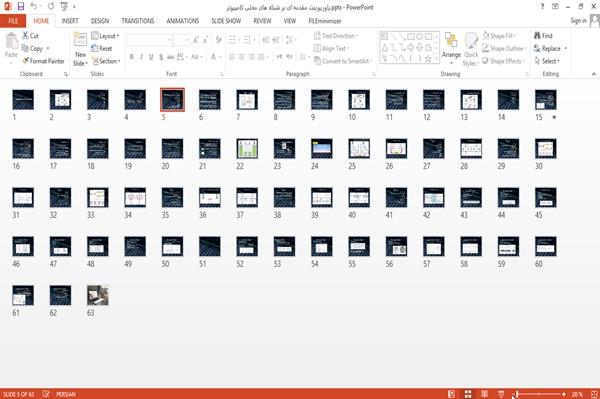600x399 pixels.
Task: Toggle center text alignment
Action: (241, 57)
